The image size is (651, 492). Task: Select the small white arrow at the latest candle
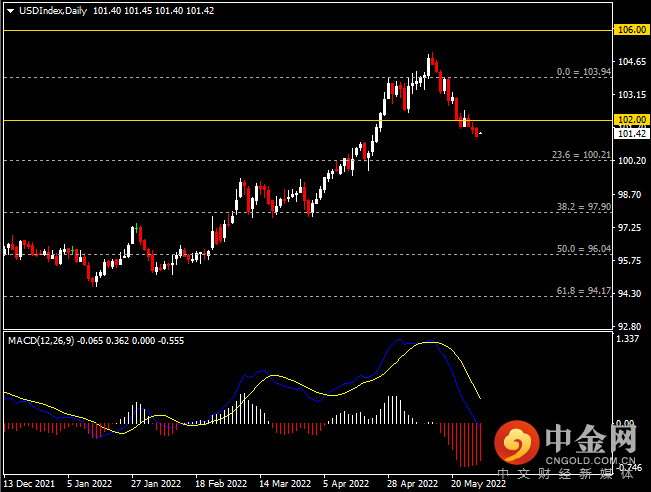[480, 133]
